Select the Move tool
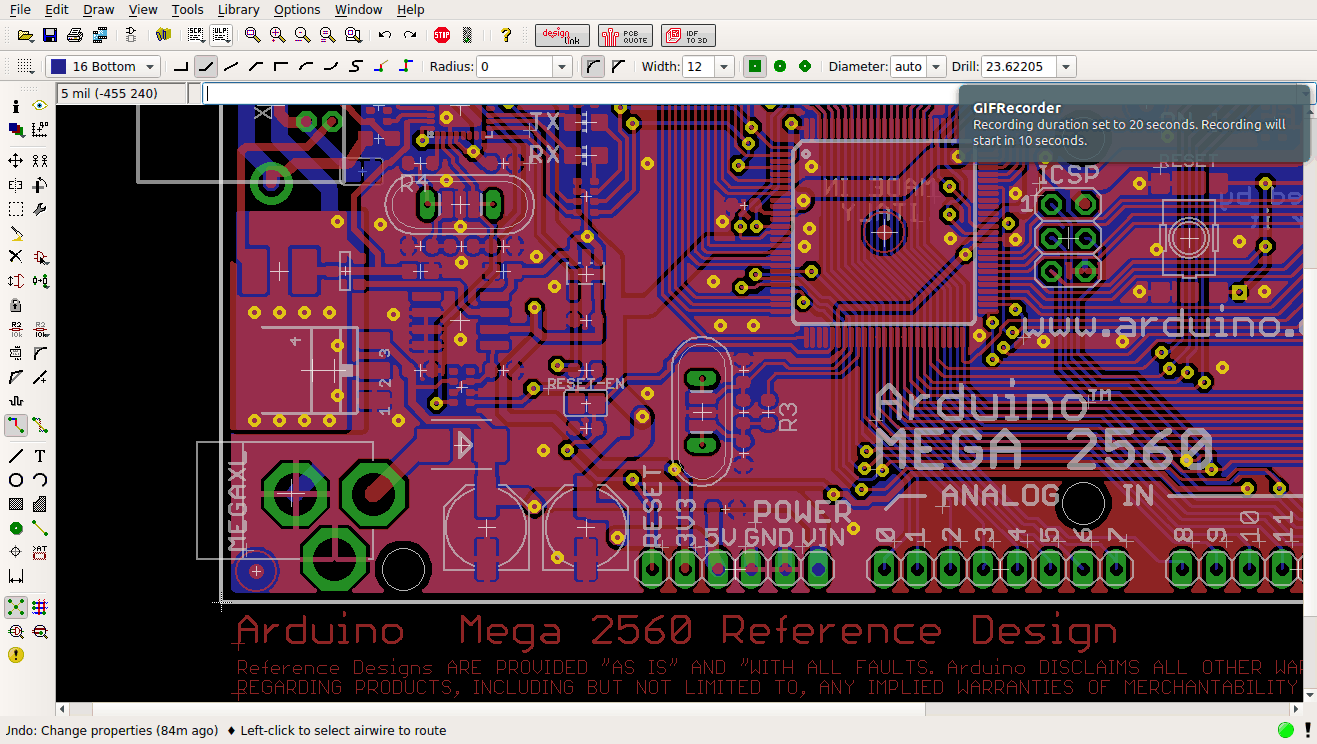 pos(16,160)
